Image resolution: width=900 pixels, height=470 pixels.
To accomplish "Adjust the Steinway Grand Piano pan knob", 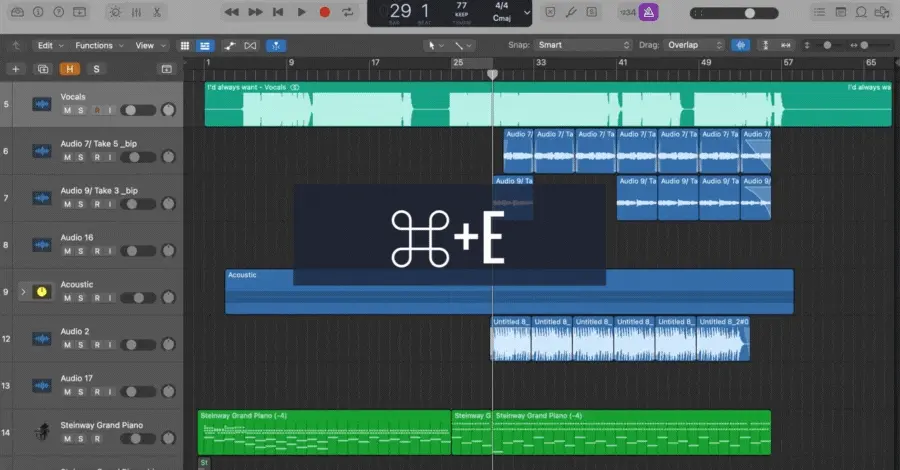I will pos(168,438).
